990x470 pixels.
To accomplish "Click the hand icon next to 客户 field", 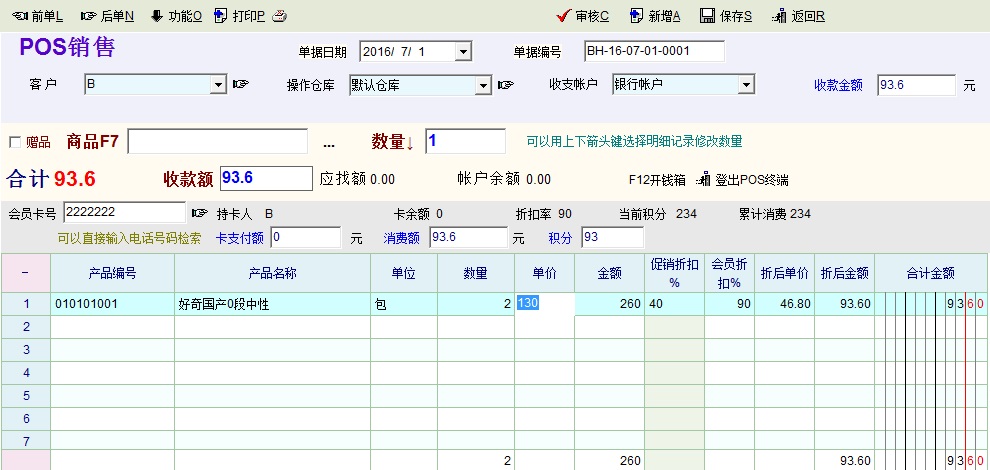I will (x=240, y=85).
